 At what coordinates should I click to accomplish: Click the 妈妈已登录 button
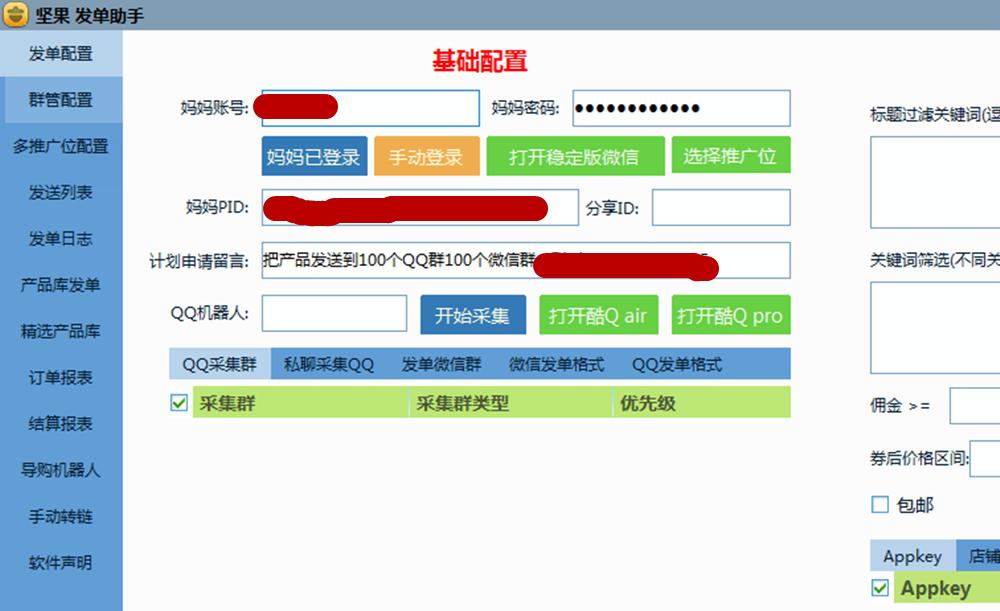pyautogui.click(x=313, y=155)
